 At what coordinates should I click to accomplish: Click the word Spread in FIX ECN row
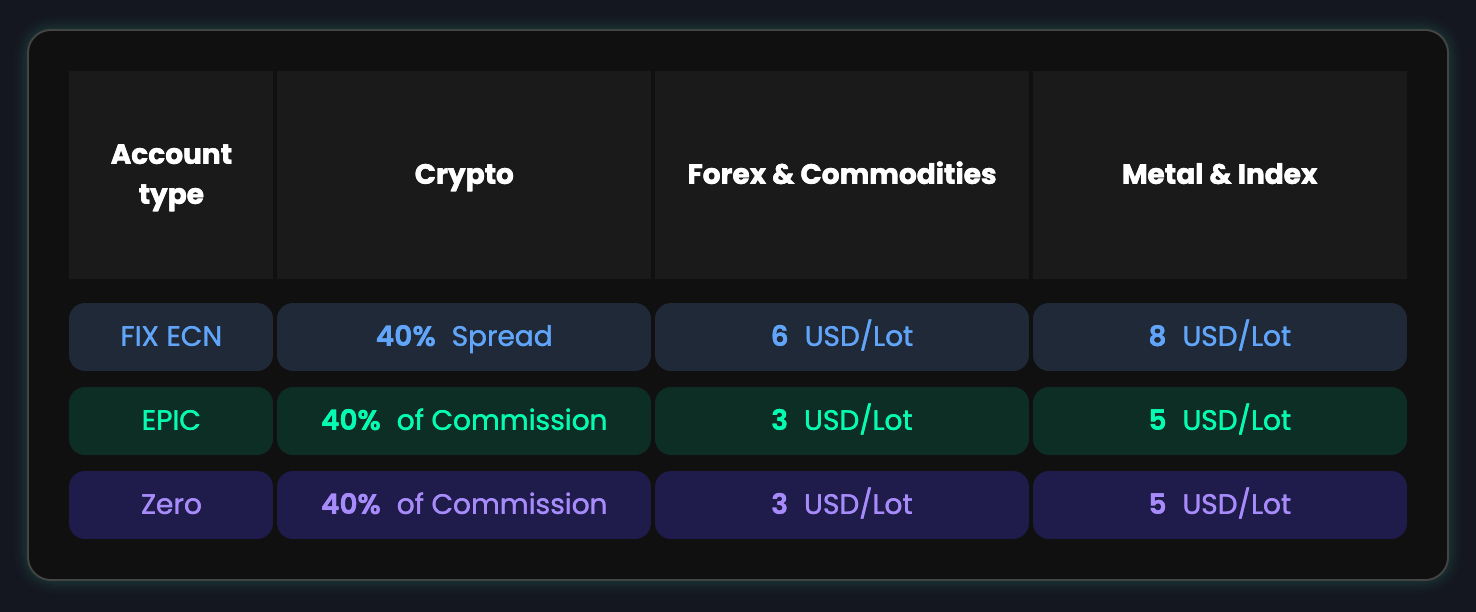pos(501,336)
